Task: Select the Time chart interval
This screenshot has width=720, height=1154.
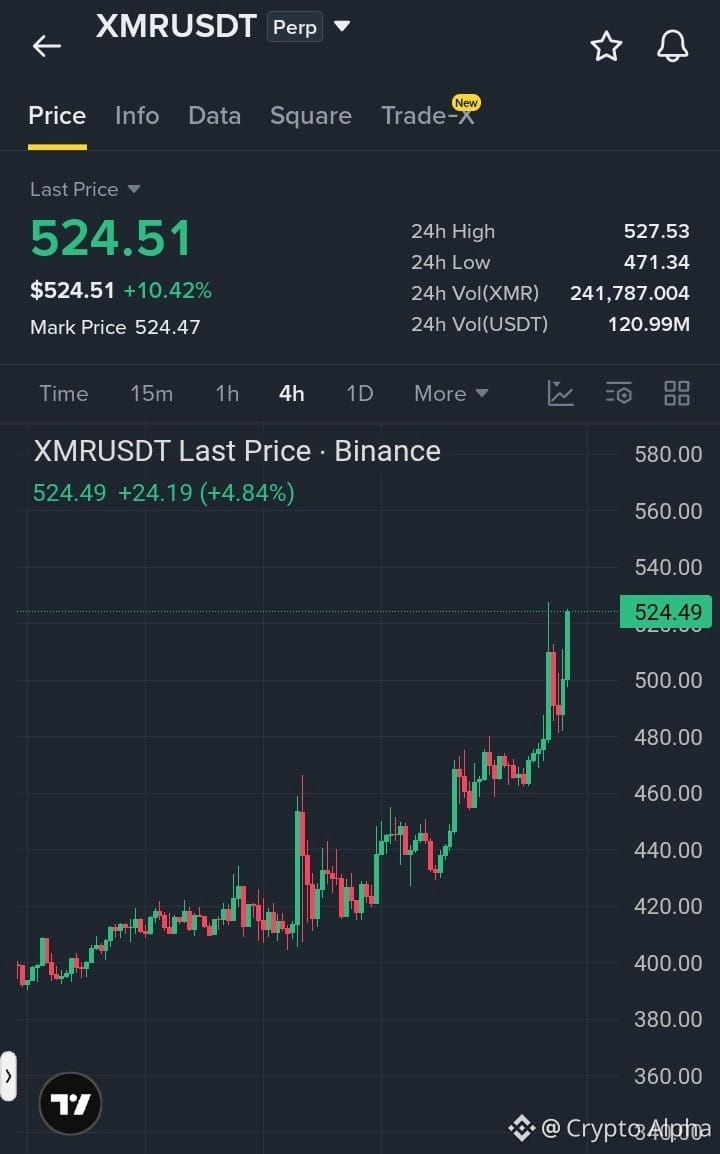Action: click(63, 393)
